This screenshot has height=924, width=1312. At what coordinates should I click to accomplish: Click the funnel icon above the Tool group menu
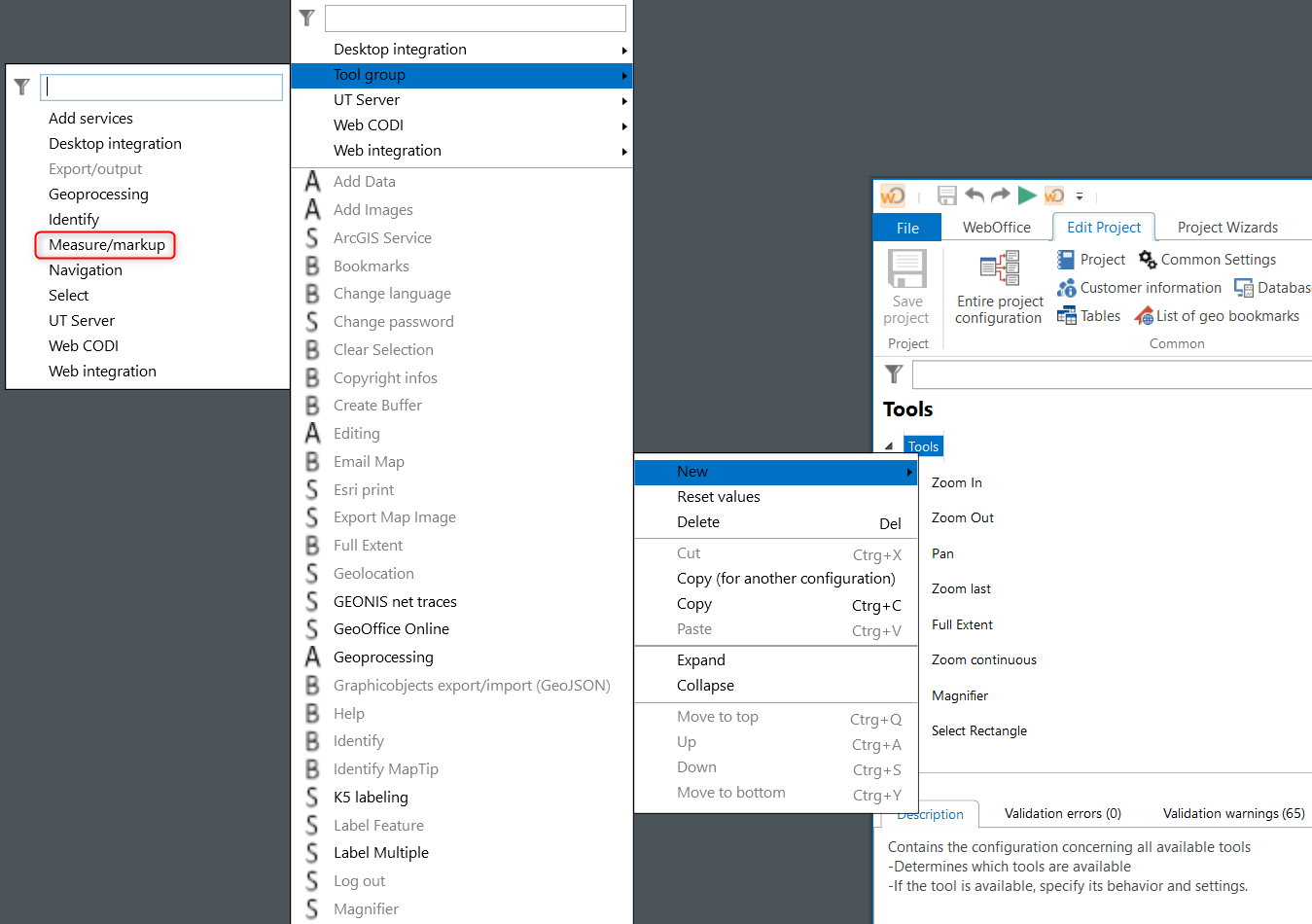click(306, 18)
